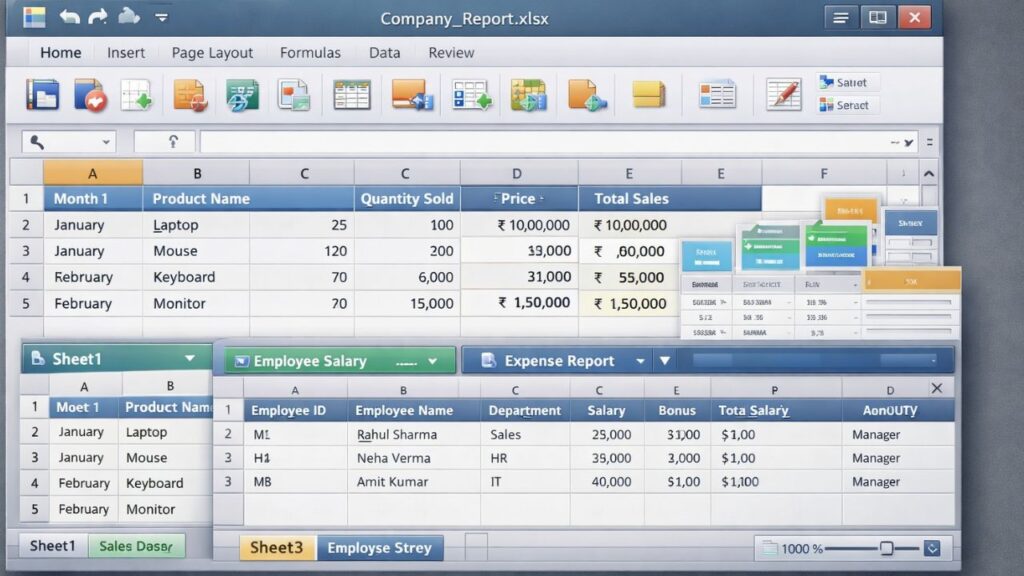The image size is (1024, 576).
Task: Switch to the Sheet3 tab at the bottom
Action: coord(277,548)
